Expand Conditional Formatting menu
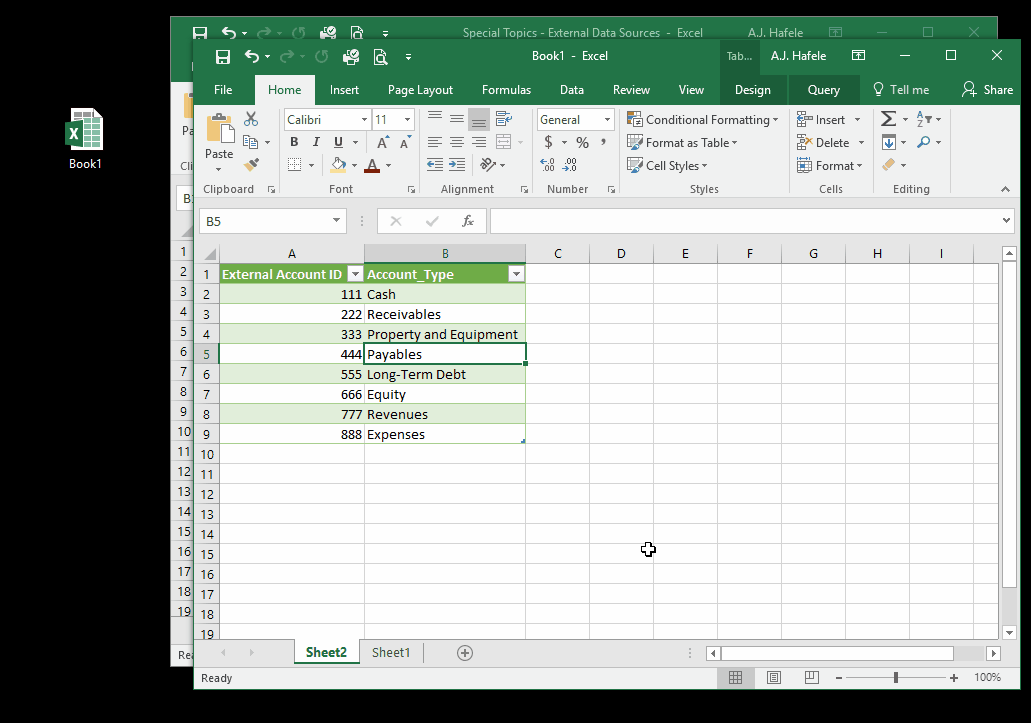Image resolution: width=1031 pixels, height=723 pixels. click(702, 120)
